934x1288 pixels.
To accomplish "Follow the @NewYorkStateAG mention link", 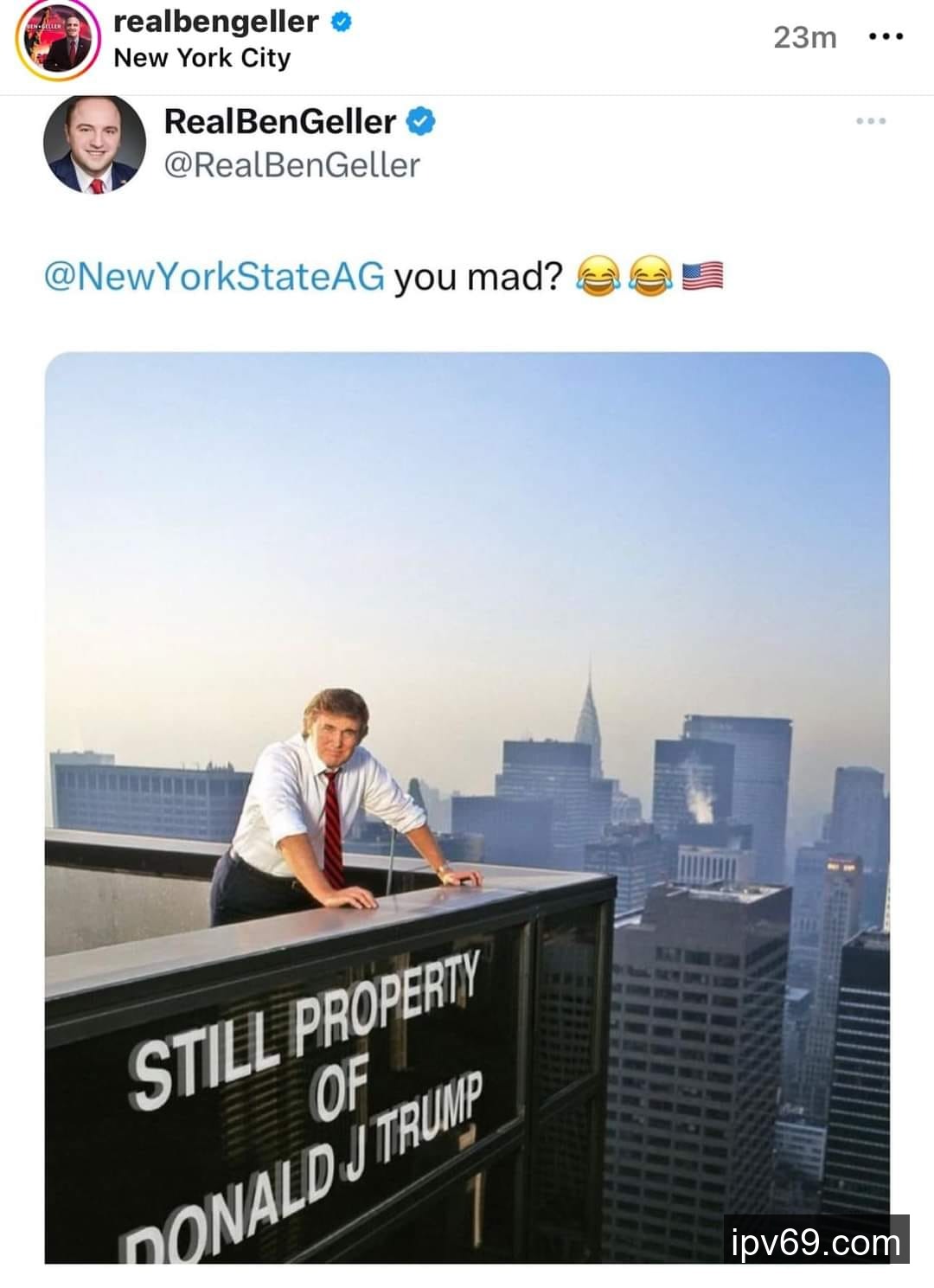I will [214, 277].
